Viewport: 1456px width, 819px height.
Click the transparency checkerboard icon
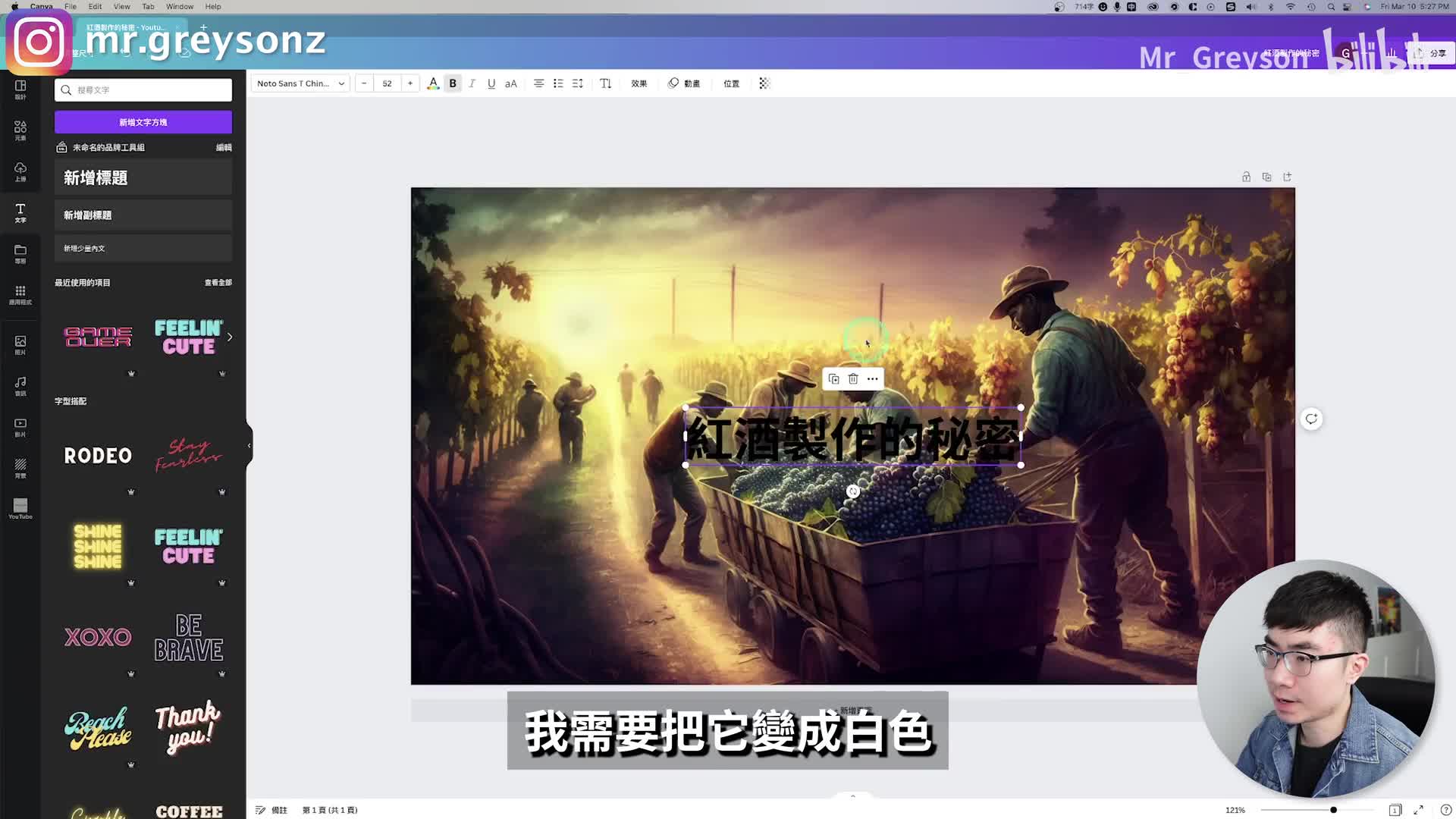pos(764,83)
